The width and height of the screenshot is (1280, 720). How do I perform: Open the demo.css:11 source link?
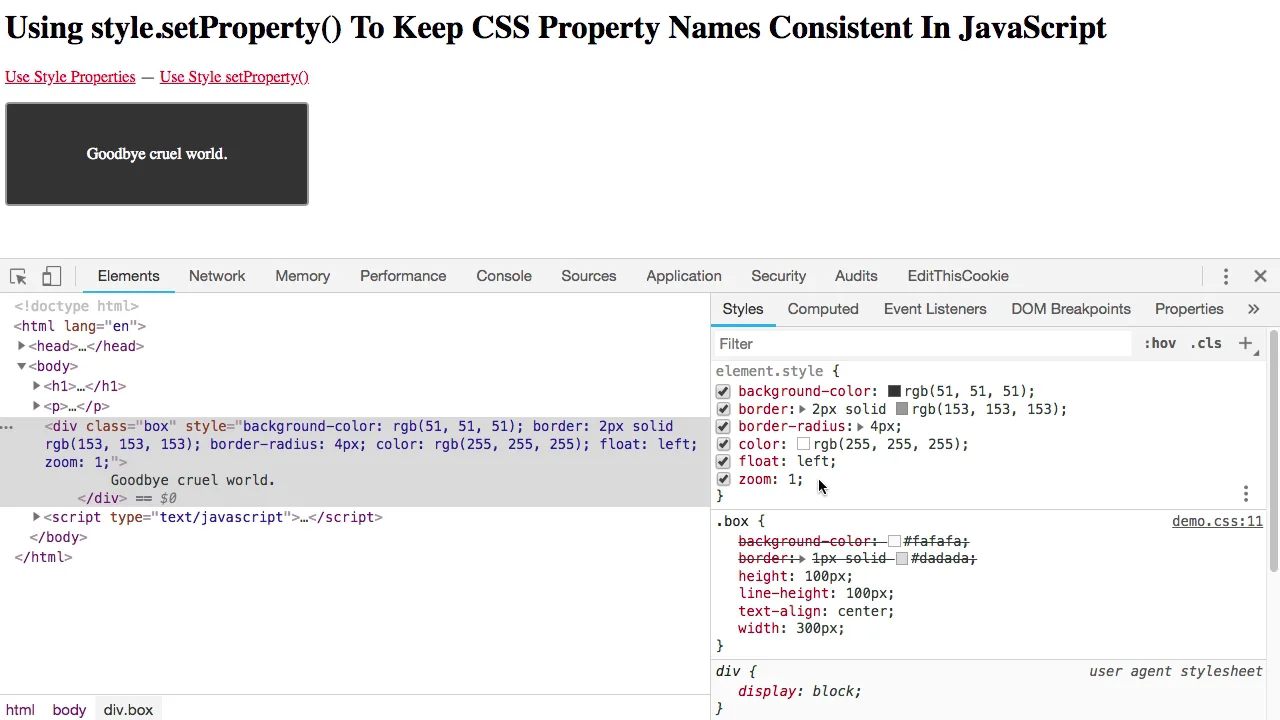point(1217,521)
